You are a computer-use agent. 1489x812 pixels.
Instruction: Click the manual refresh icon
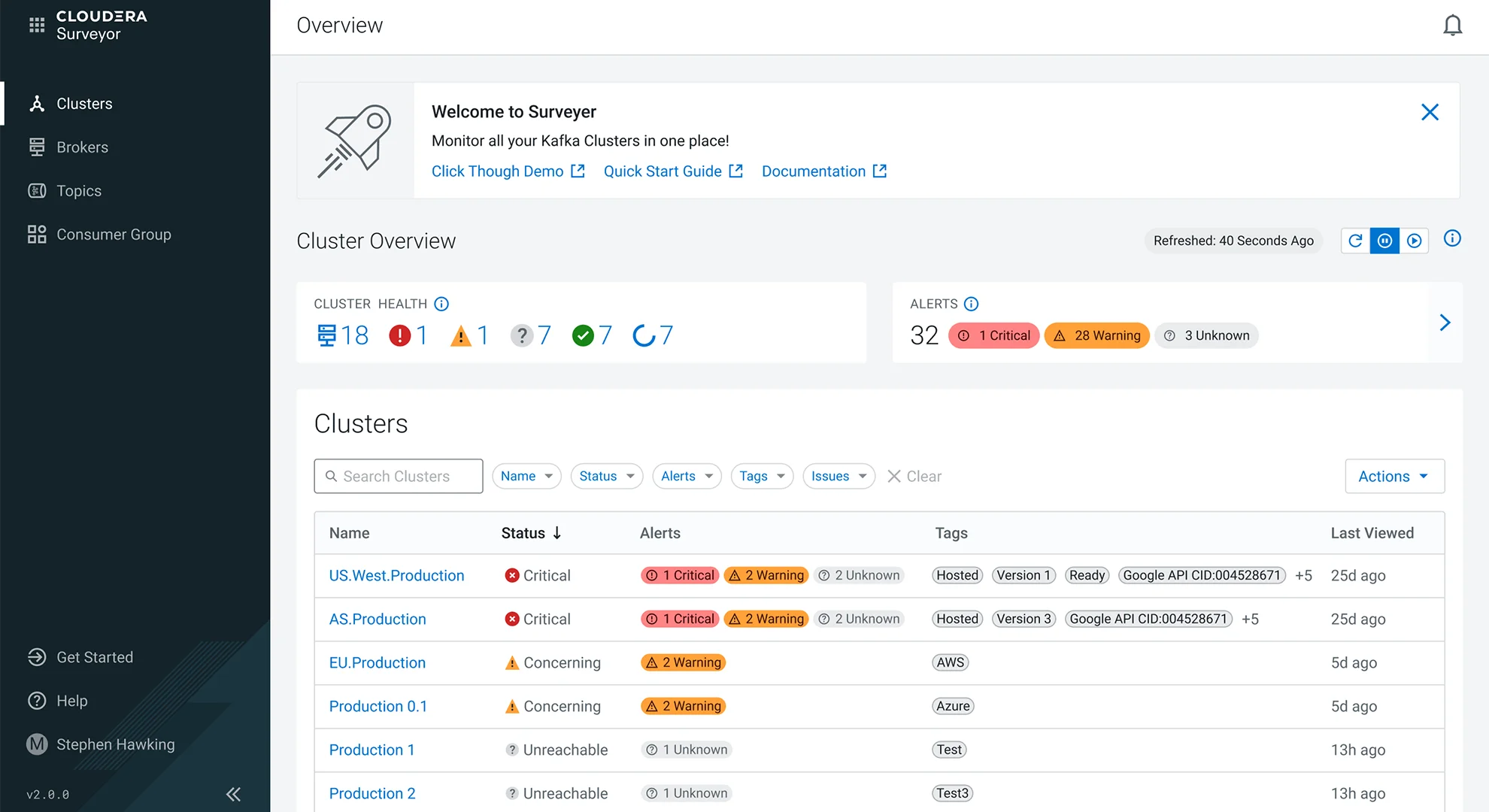(1355, 241)
